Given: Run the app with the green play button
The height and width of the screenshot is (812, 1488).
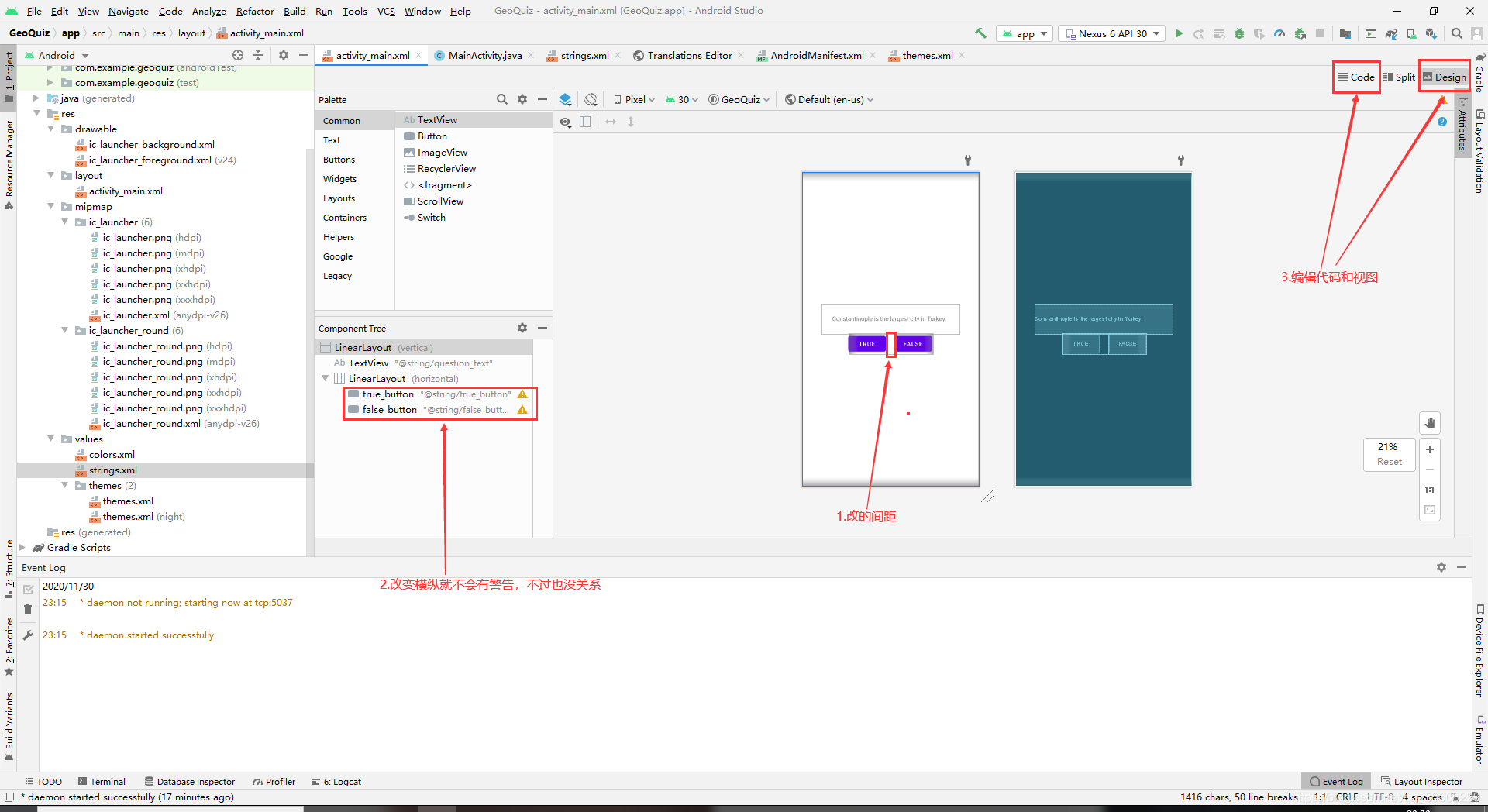Looking at the screenshot, I should (1179, 33).
